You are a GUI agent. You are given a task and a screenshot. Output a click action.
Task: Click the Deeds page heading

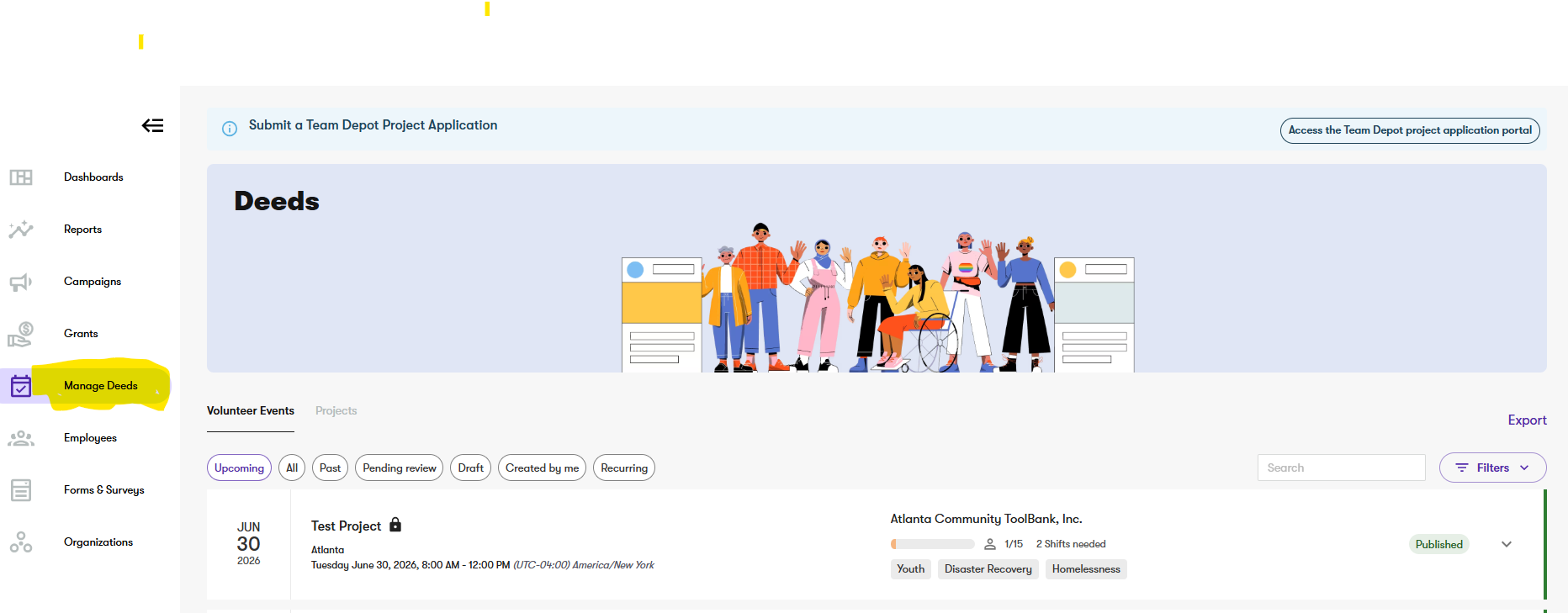tap(277, 201)
